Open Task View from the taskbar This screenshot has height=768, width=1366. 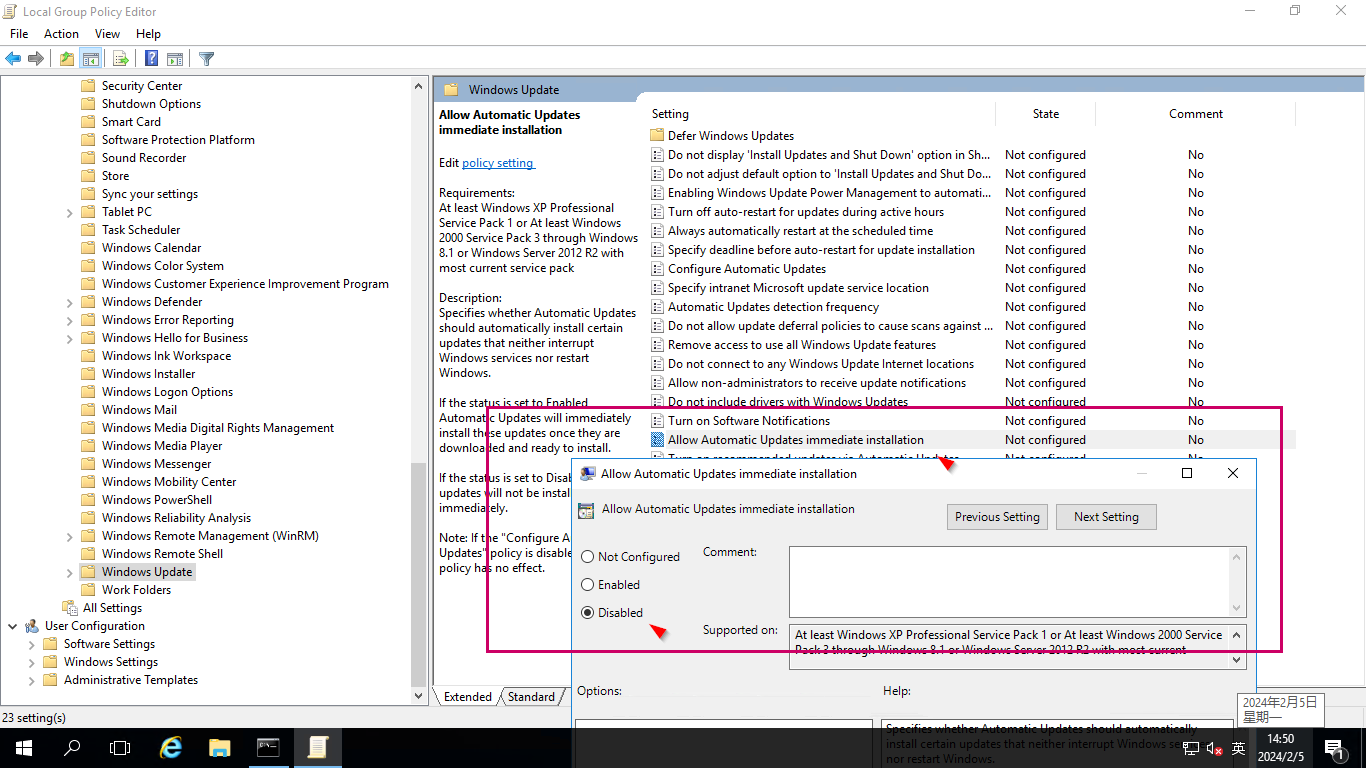pyautogui.click(x=120, y=748)
